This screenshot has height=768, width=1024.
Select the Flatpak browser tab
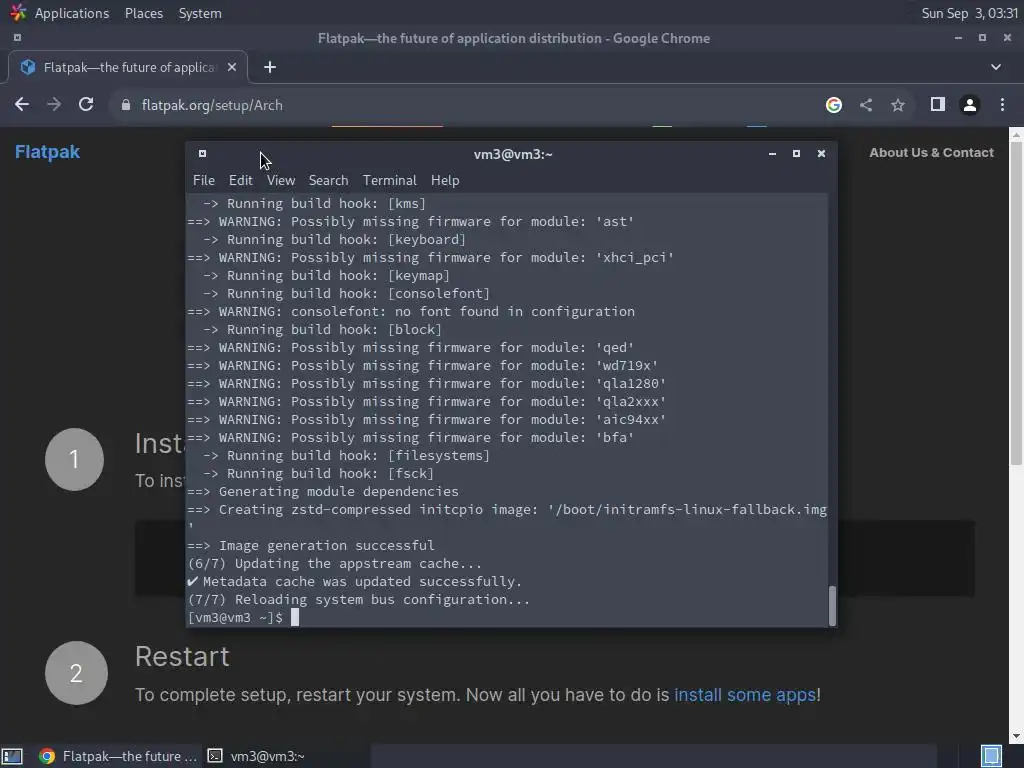tap(128, 67)
